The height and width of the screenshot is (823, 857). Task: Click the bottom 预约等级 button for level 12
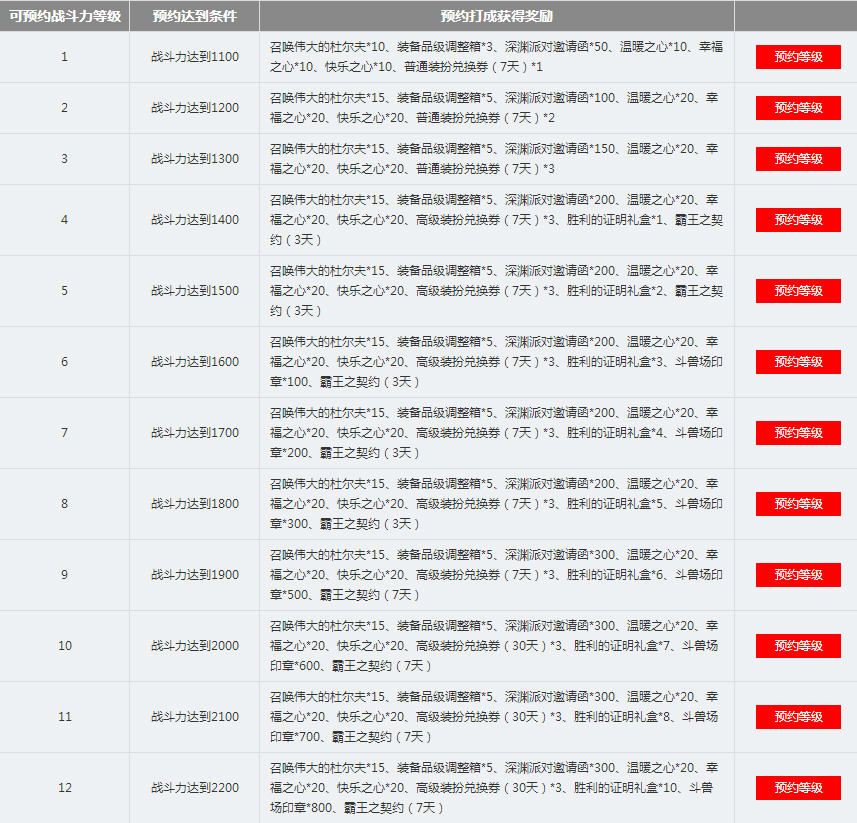point(797,788)
